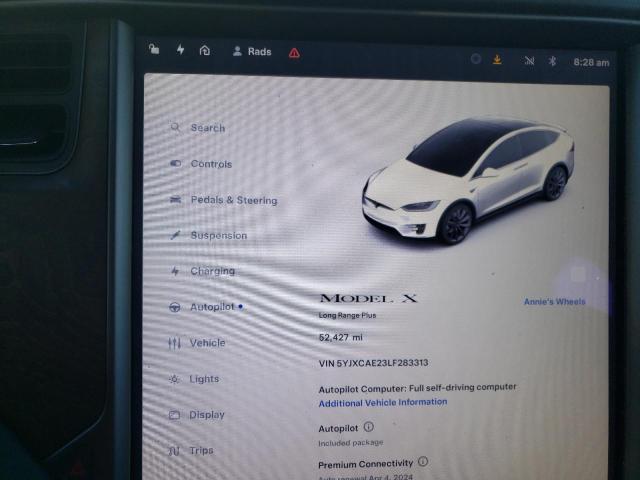Tap the Long Range Plus label
The width and height of the screenshot is (640, 480).
347,315
